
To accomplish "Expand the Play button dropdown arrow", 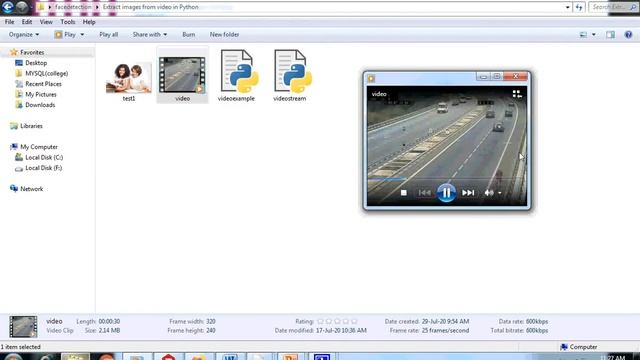I will coord(82,35).
